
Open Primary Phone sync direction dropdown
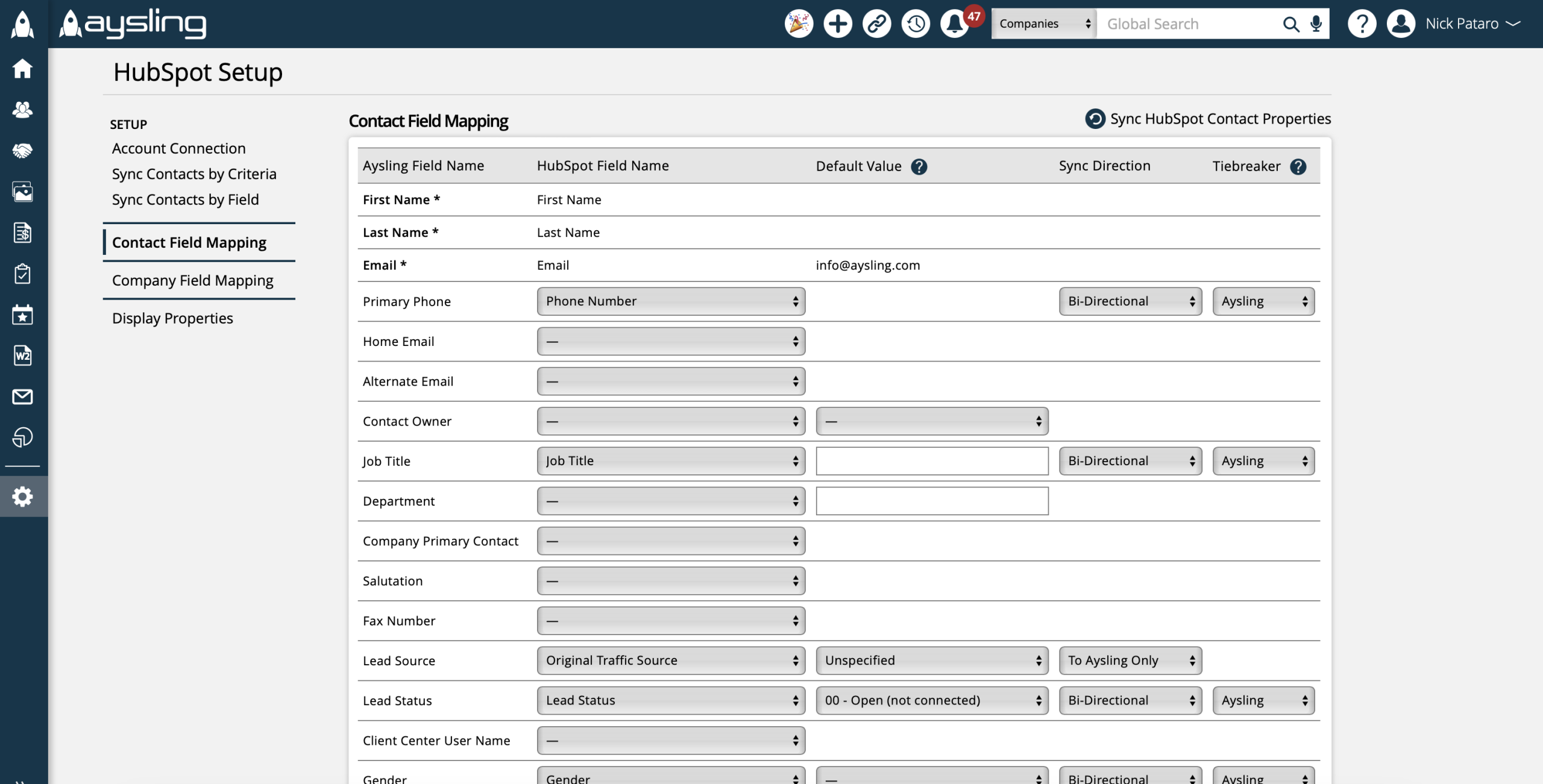pos(1130,301)
